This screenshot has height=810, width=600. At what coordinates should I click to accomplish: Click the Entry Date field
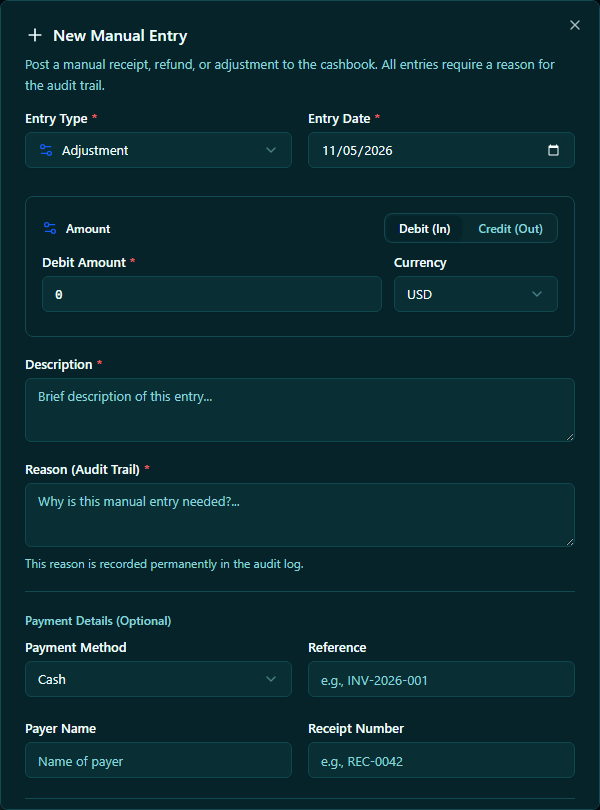[441, 150]
